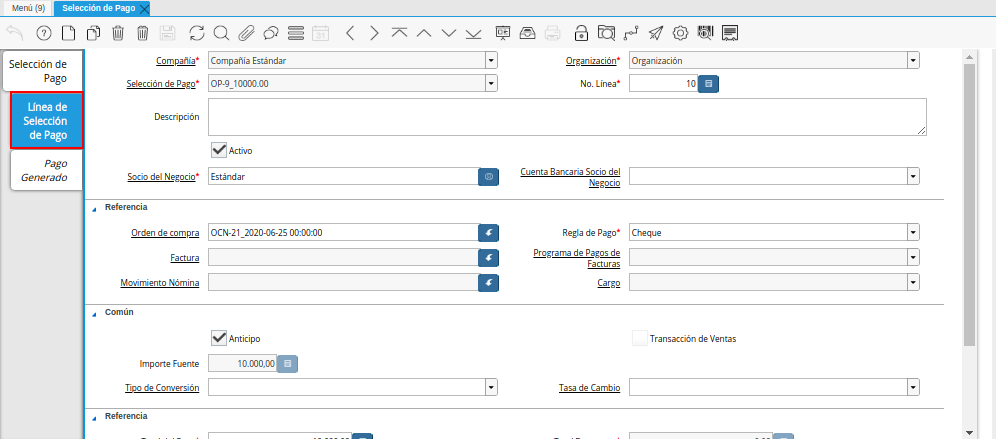Collapse the first Referencia section
Screen dimensions: 996x439
click(x=94, y=208)
